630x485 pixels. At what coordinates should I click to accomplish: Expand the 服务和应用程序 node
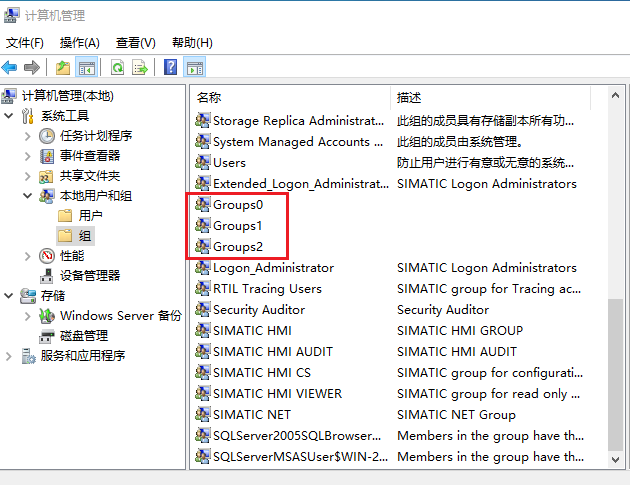(10, 356)
